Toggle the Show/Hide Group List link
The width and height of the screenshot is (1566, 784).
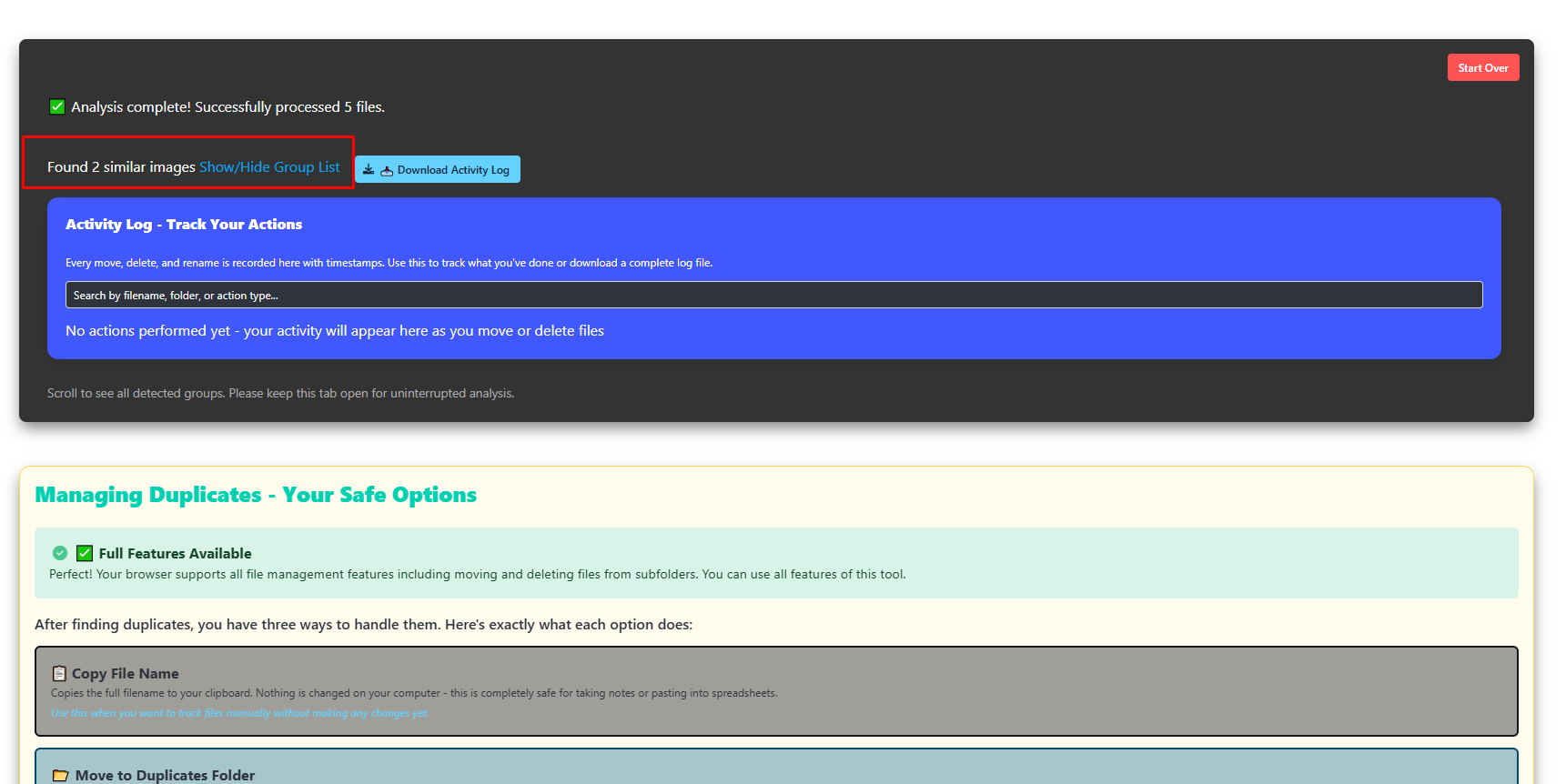269,167
